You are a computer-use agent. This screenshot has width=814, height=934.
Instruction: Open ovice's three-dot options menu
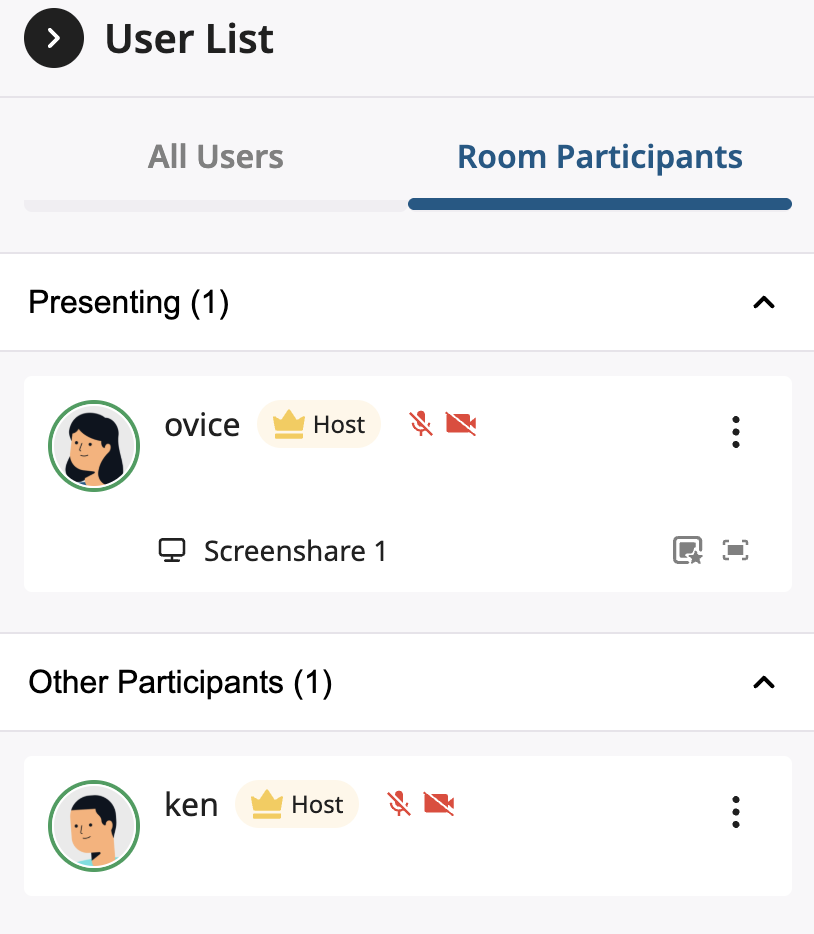click(736, 431)
